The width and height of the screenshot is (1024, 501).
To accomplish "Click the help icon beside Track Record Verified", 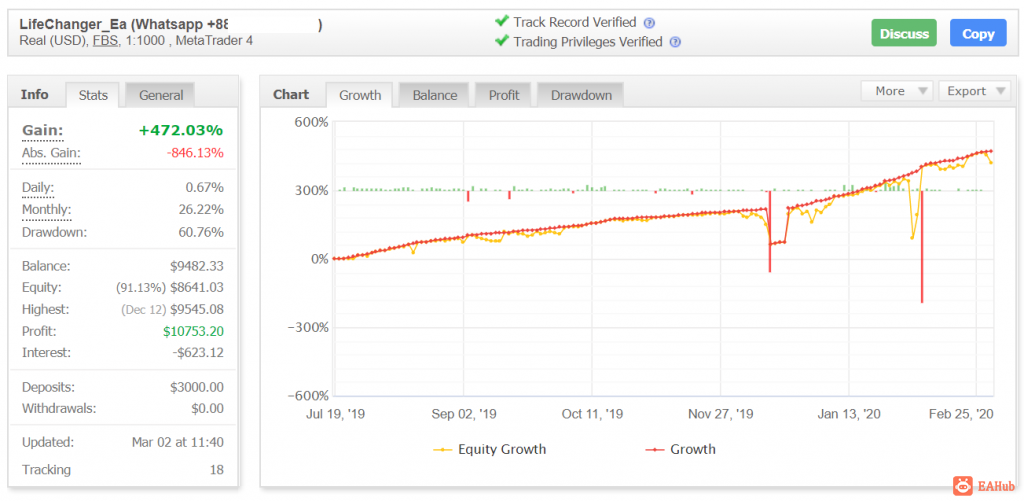I will pyautogui.click(x=648, y=23).
